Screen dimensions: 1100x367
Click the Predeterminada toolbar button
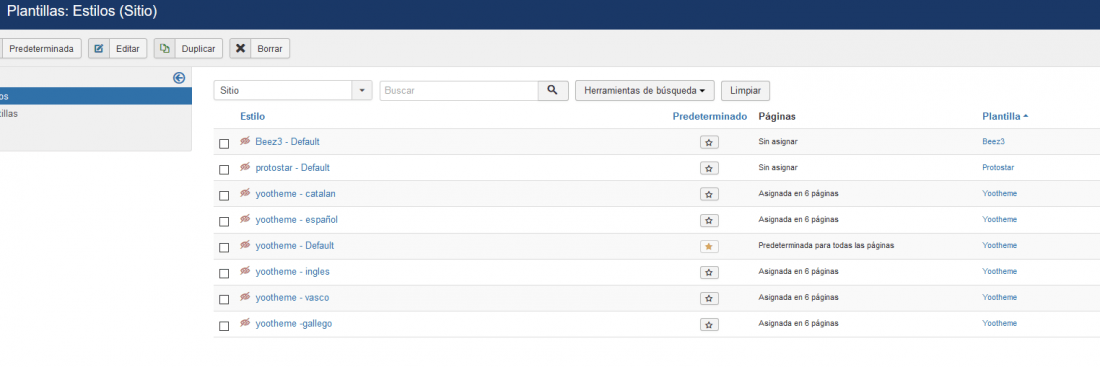coord(41,48)
